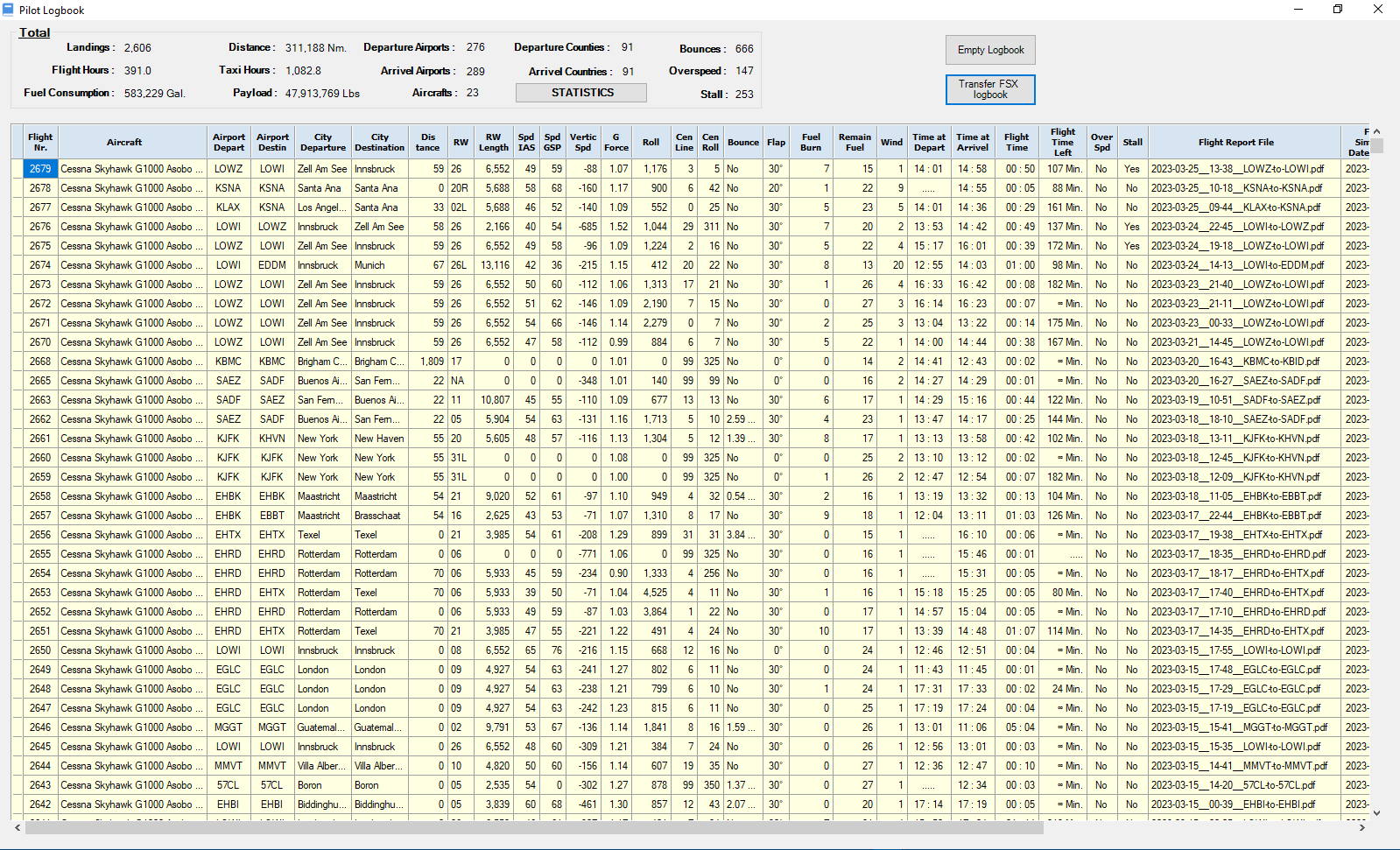Select flight 2668 number cell
The image size is (1400, 850).
click(x=40, y=362)
